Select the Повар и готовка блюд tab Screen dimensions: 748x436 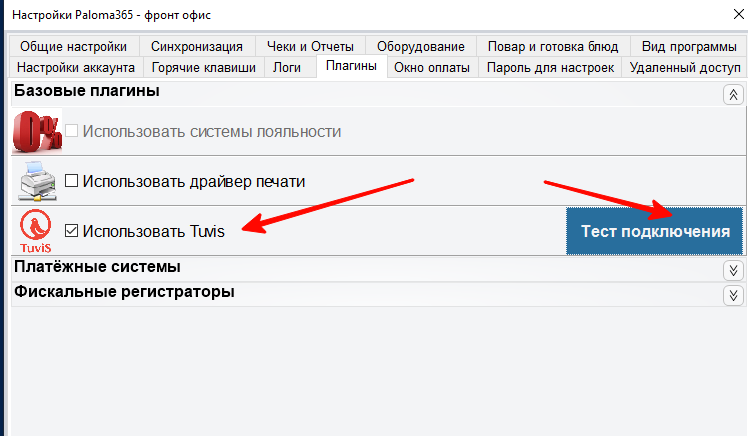click(x=553, y=46)
